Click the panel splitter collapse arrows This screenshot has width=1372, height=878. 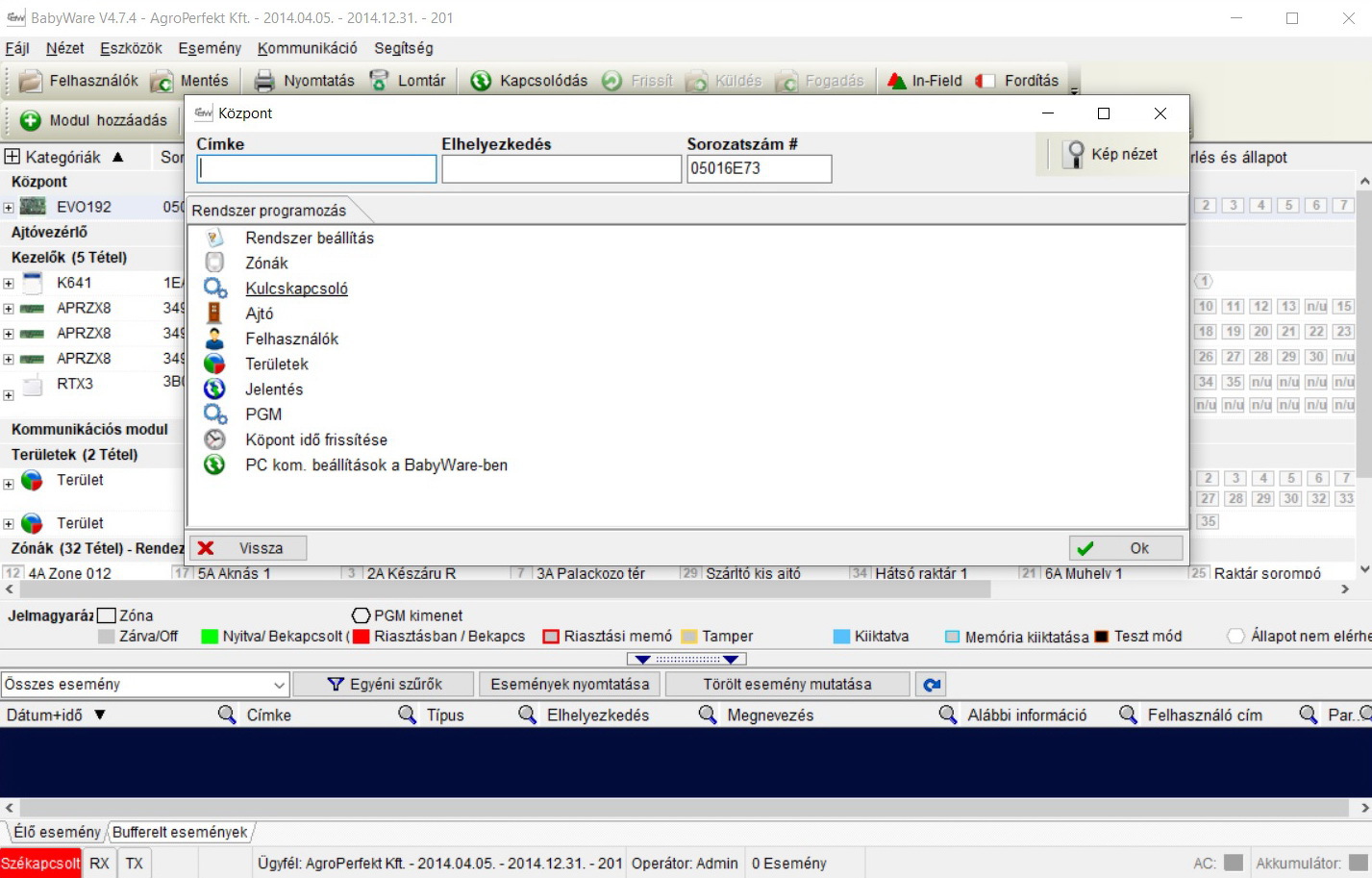pos(686,660)
